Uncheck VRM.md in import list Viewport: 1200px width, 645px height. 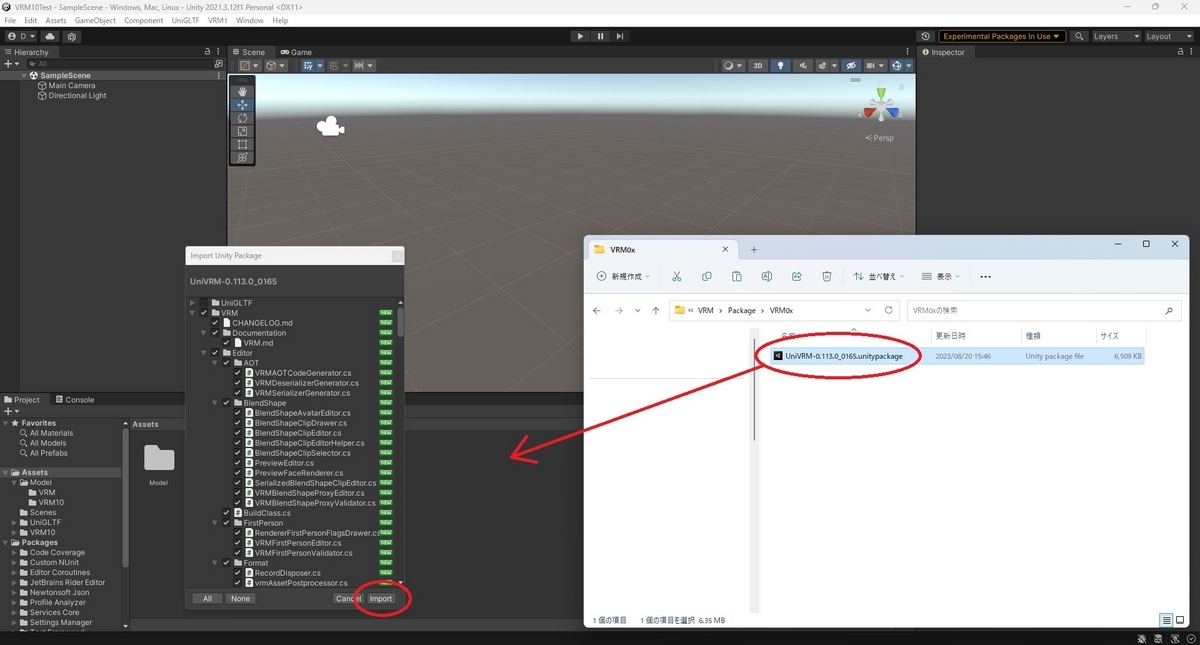226,343
